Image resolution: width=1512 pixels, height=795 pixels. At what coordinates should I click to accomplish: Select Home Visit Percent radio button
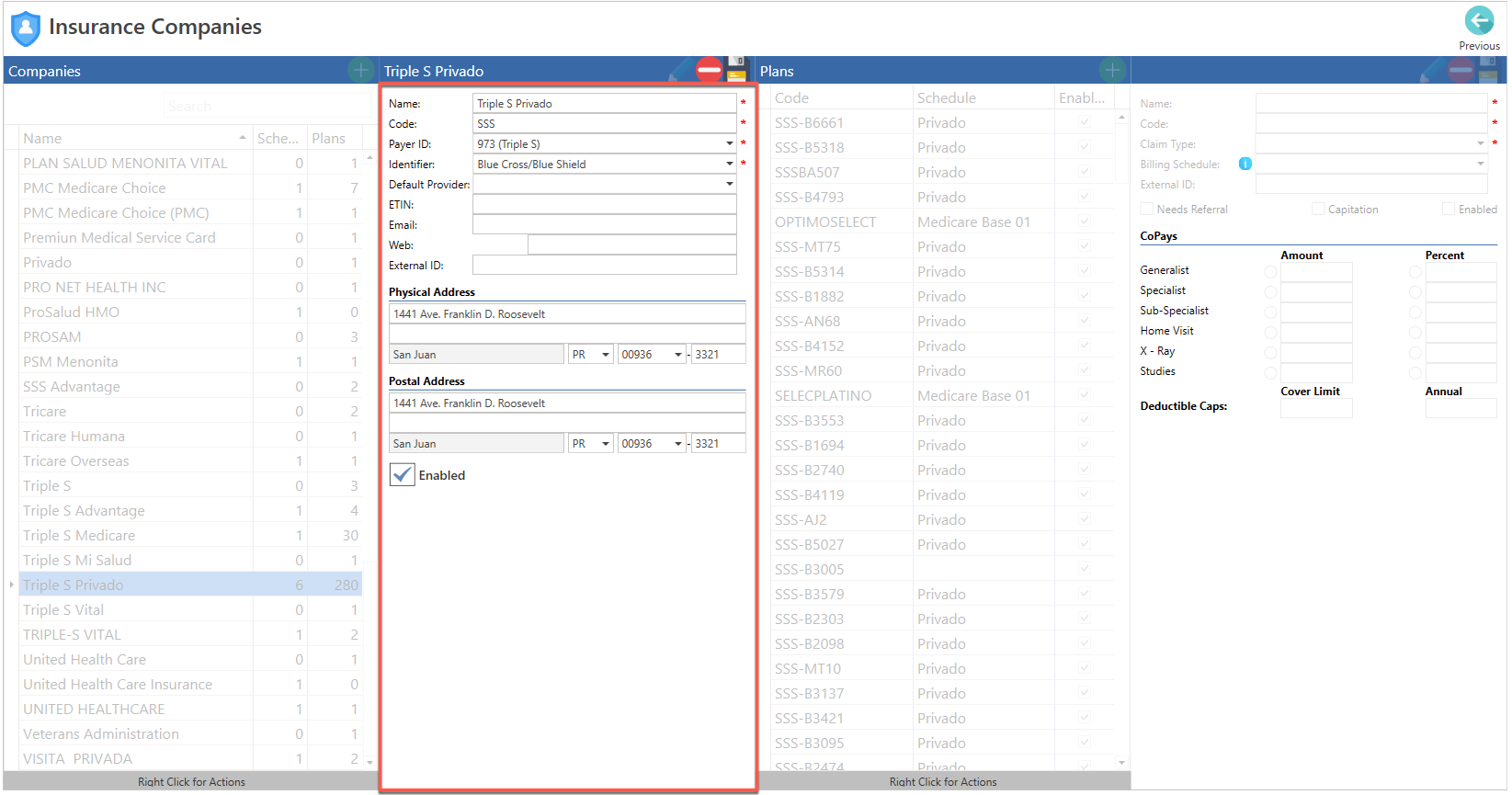[x=1415, y=333]
